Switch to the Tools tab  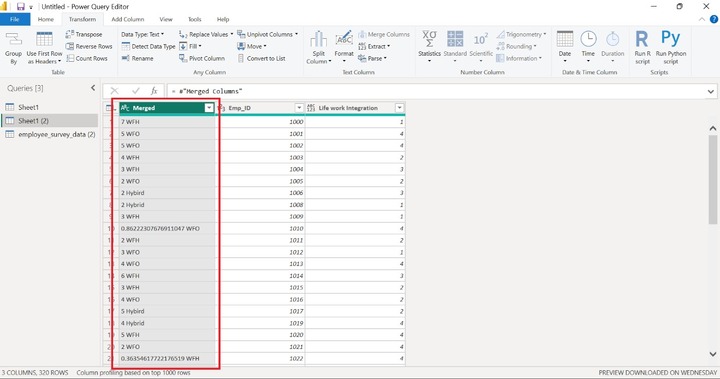[x=194, y=19]
